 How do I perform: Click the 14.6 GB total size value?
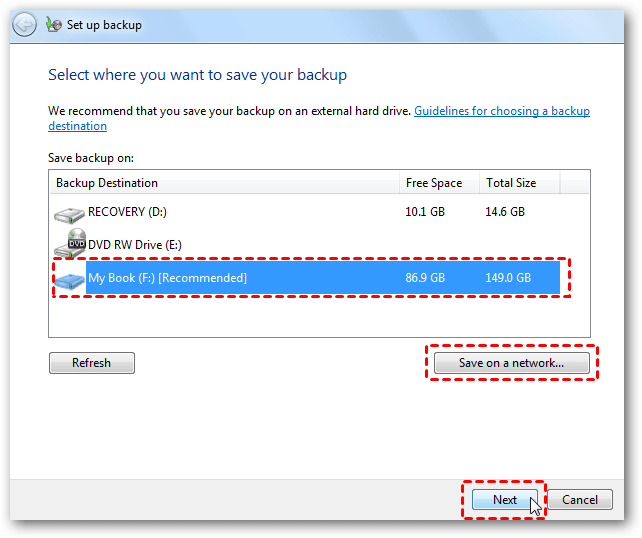point(505,212)
